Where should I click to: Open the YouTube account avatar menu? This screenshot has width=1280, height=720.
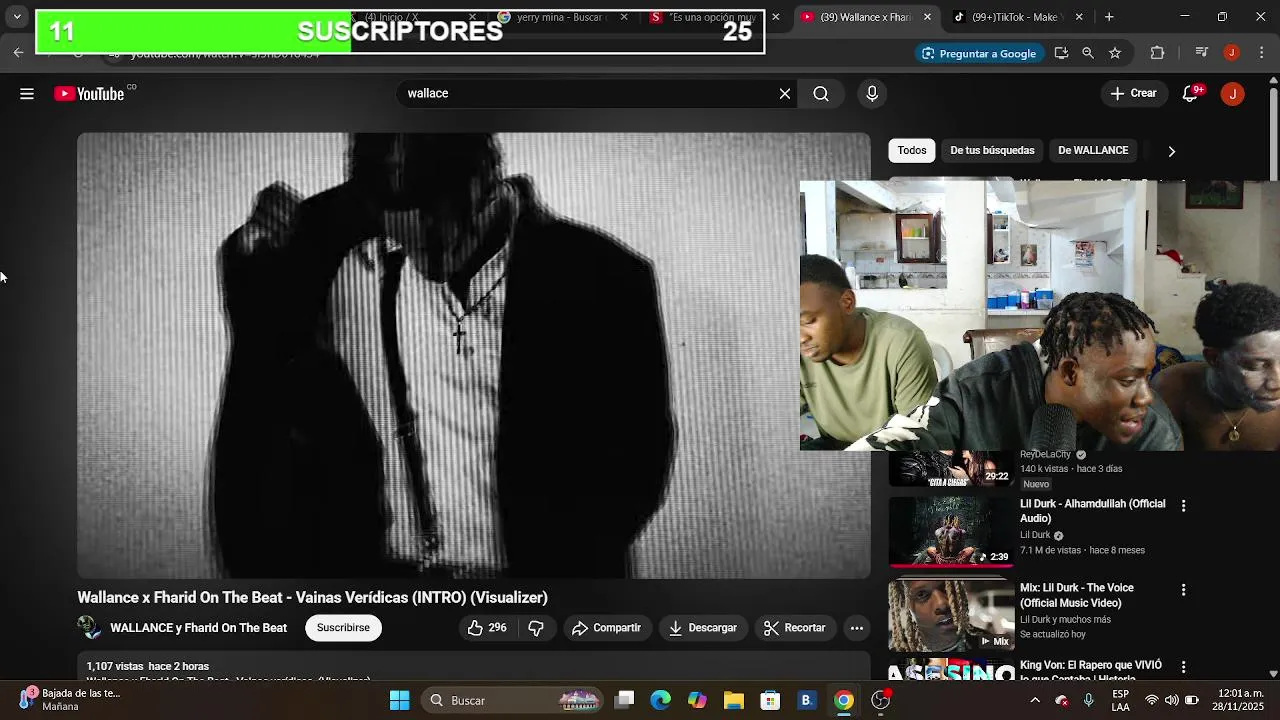point(1233,94)
